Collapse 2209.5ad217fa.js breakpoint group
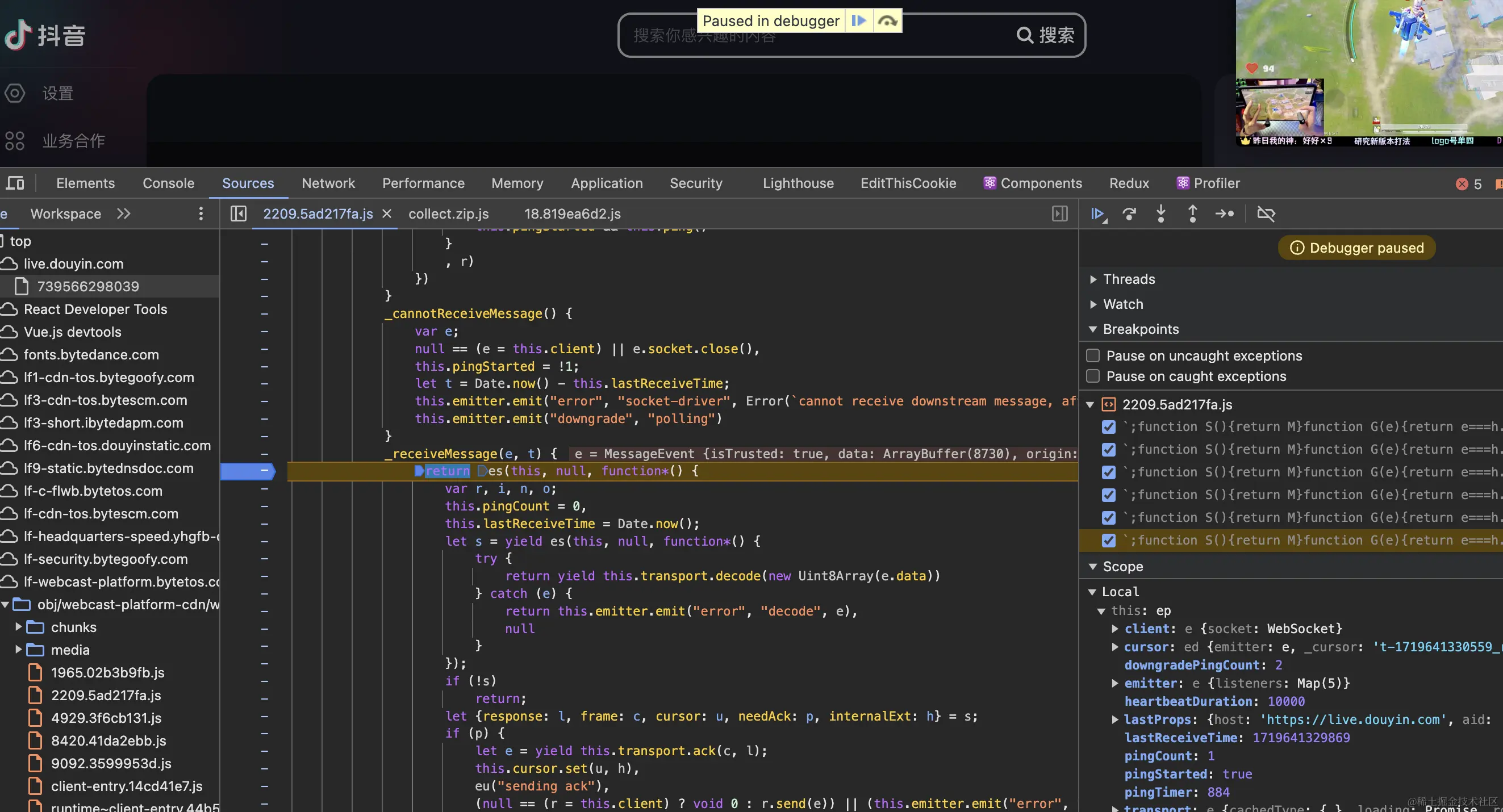 (x=1090, y=405)
